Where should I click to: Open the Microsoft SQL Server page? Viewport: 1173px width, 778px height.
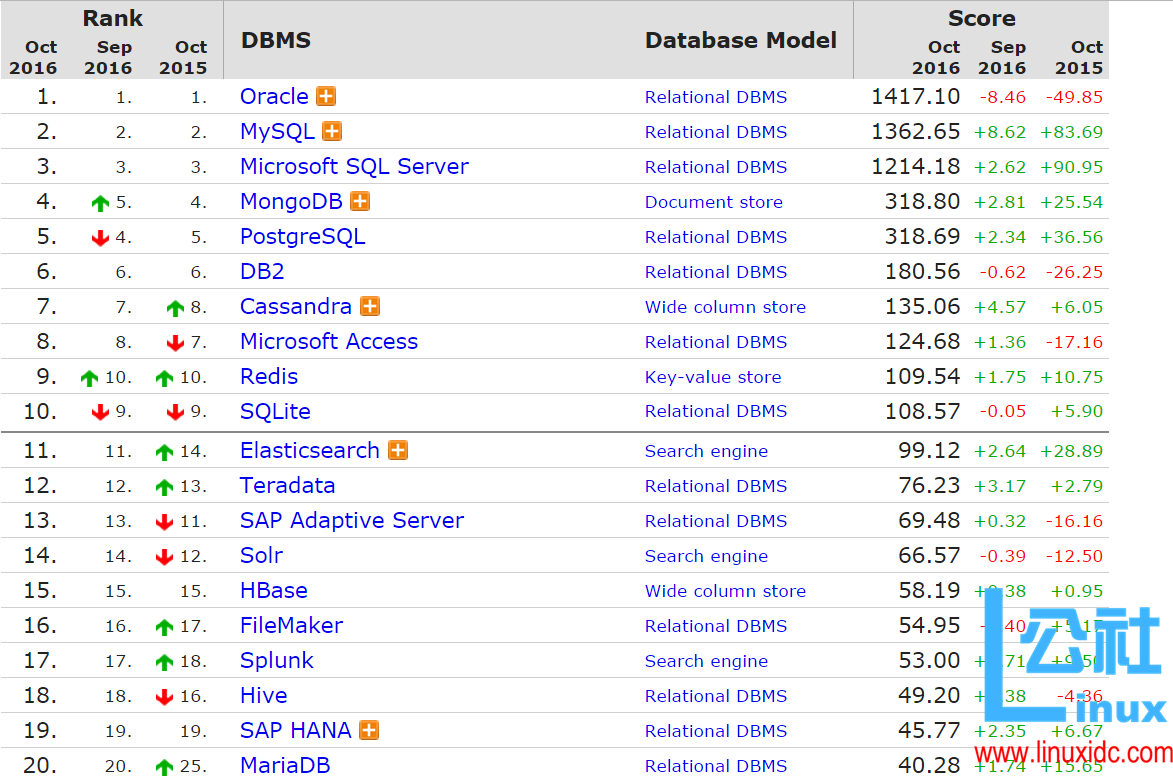pyautogui.click(x=354, y=166)
